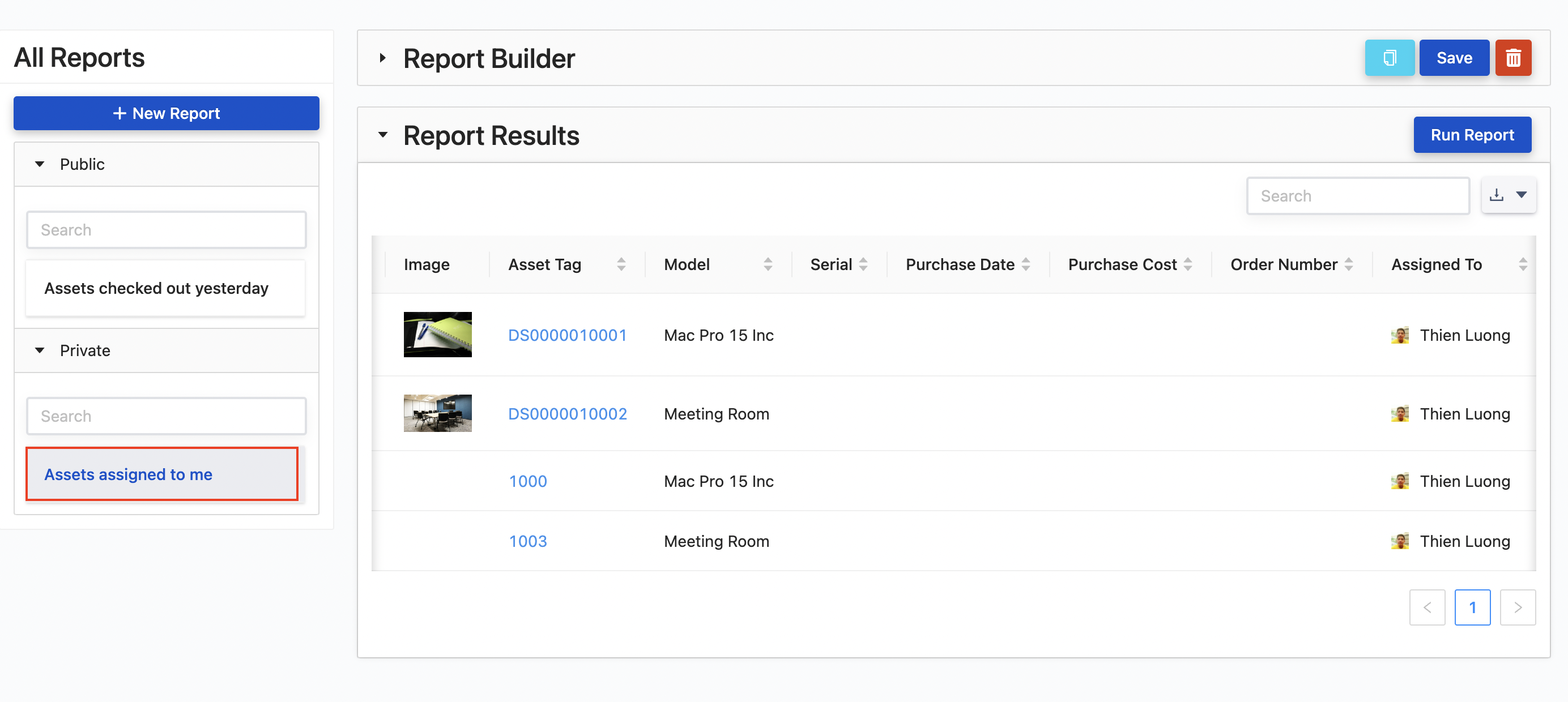
Task: Collapse the Report Results section
Action: tap(382, 135)
